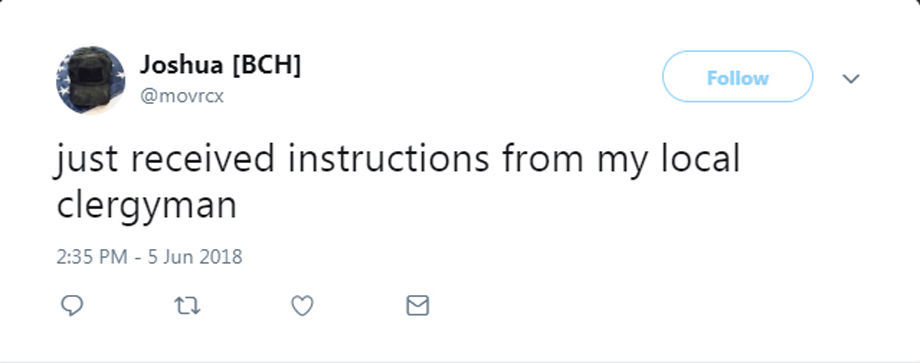This screenshot has height=363, width=920.
Task: Open Joshua's profile picture
Action: 90,80
